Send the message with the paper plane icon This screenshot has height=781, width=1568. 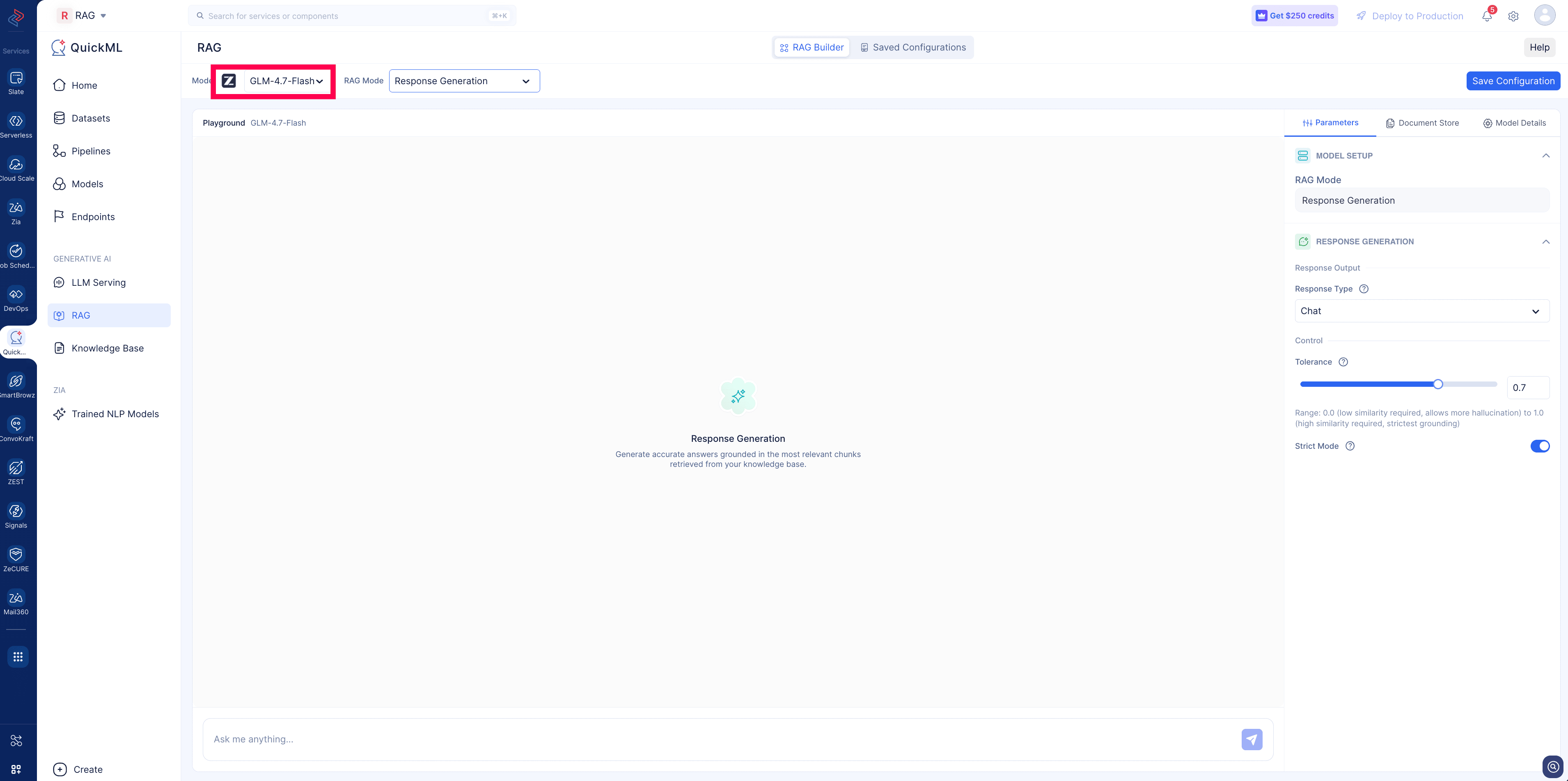(x=1252, y=740)
